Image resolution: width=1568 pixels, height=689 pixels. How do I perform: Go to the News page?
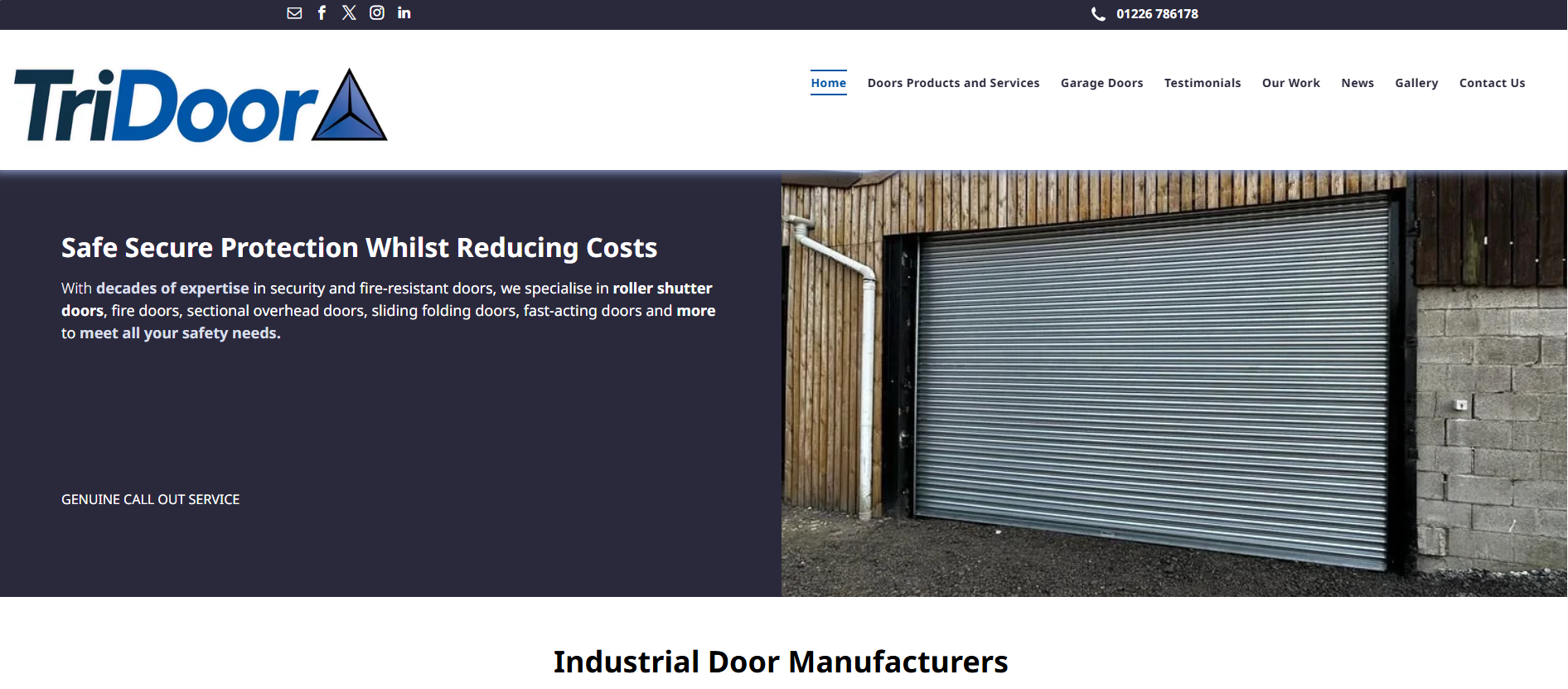pyautogui.click(x=1357, y=83)
